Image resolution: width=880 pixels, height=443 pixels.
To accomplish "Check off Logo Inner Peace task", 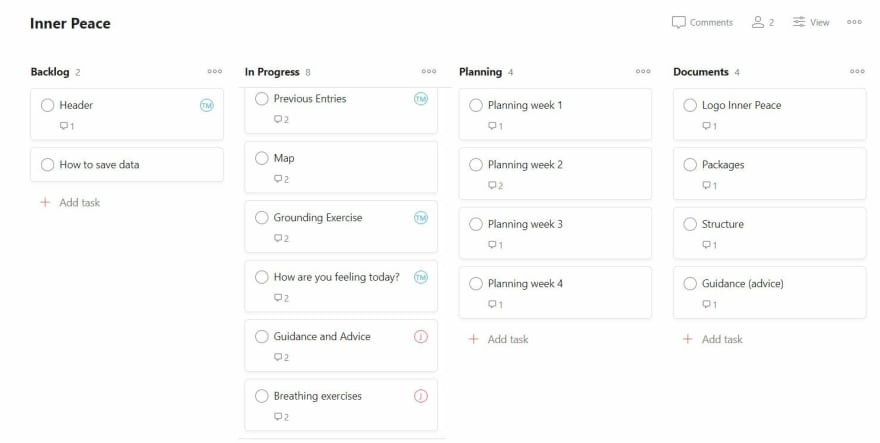I will (690, 105).
